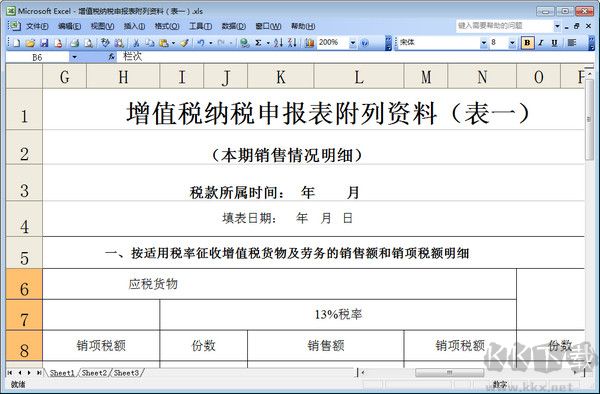Click the formula bar containing 栏次

pos(354,57)
